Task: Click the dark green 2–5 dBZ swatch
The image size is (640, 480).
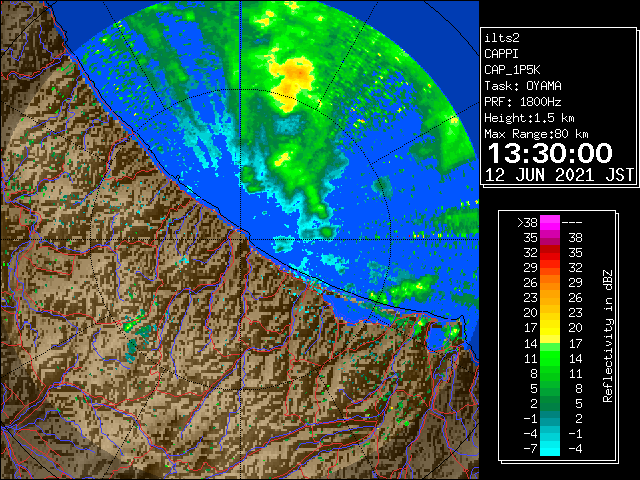Action: click(x=550, y=403)
